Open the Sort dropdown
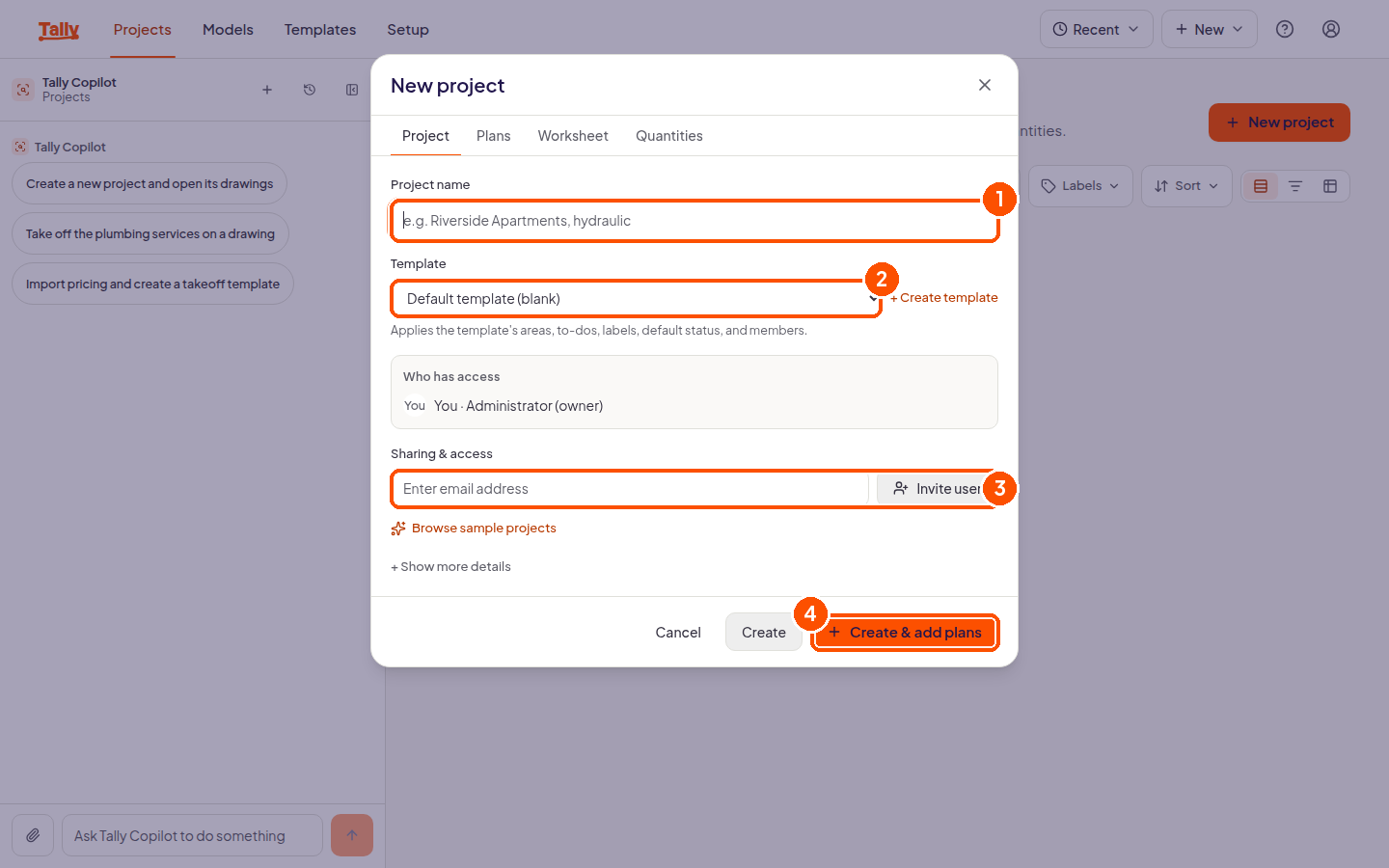Image resolution: width=1389 pixels, height=868 pixels. point(1186,186)
